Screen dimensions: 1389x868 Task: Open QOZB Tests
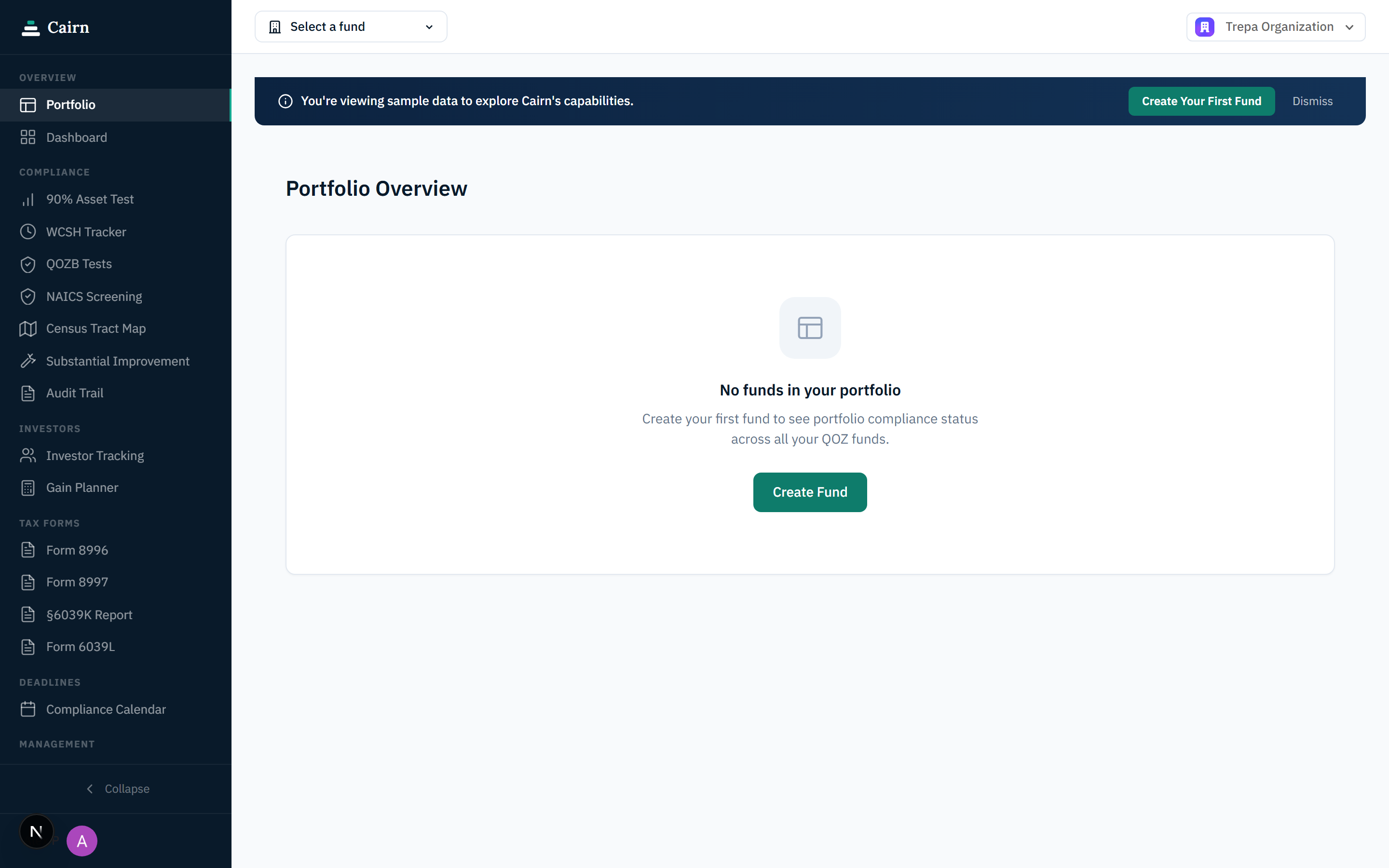115,264
